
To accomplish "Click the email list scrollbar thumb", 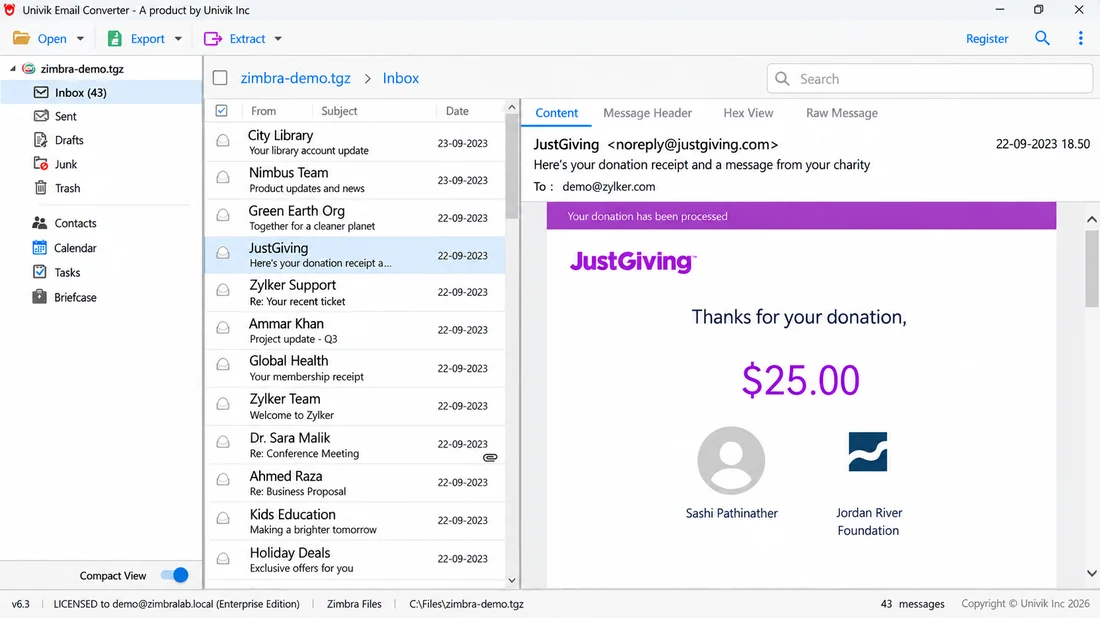I will [511, 167].
